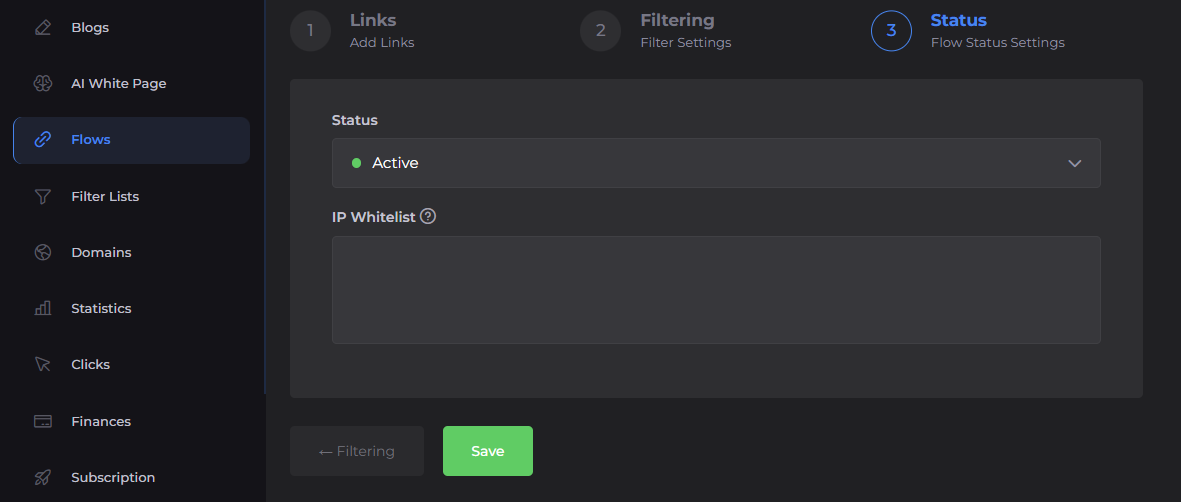Open the Status dropdown showing Active
This screenshot has width=1181, height=502.
(x=715, y=163)
